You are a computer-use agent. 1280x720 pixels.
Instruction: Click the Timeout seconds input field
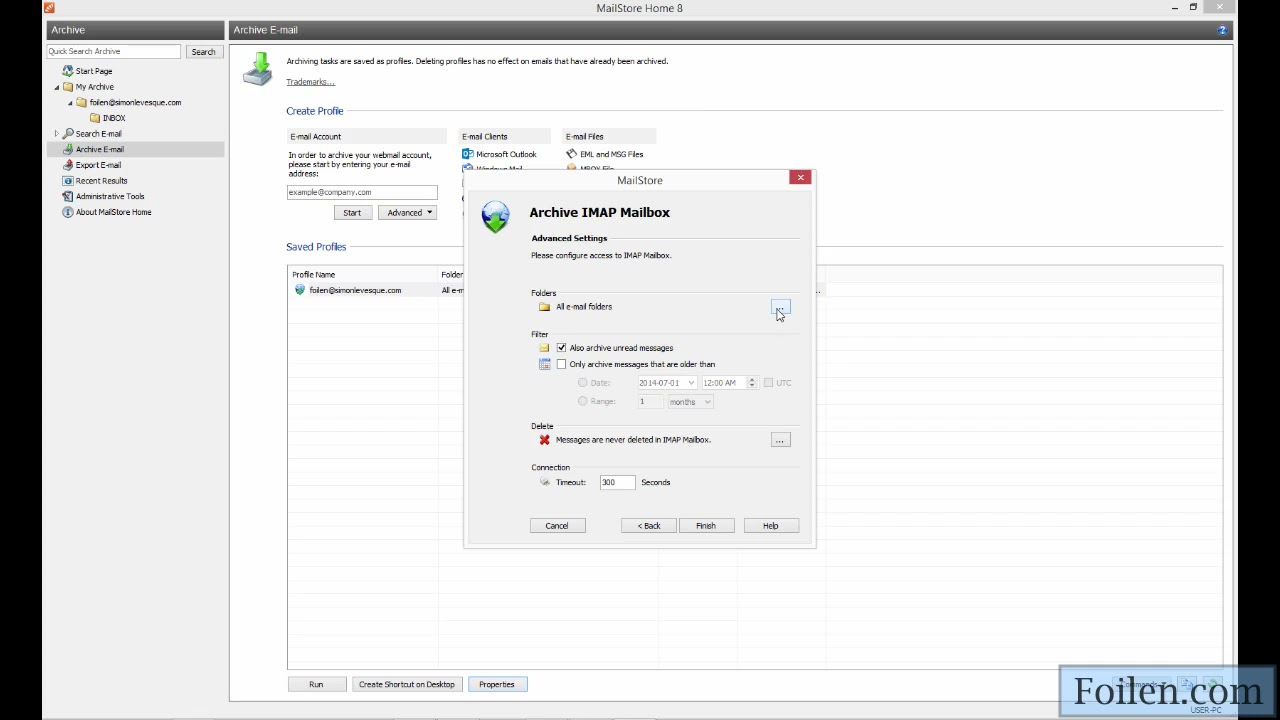tap(617, 482)
